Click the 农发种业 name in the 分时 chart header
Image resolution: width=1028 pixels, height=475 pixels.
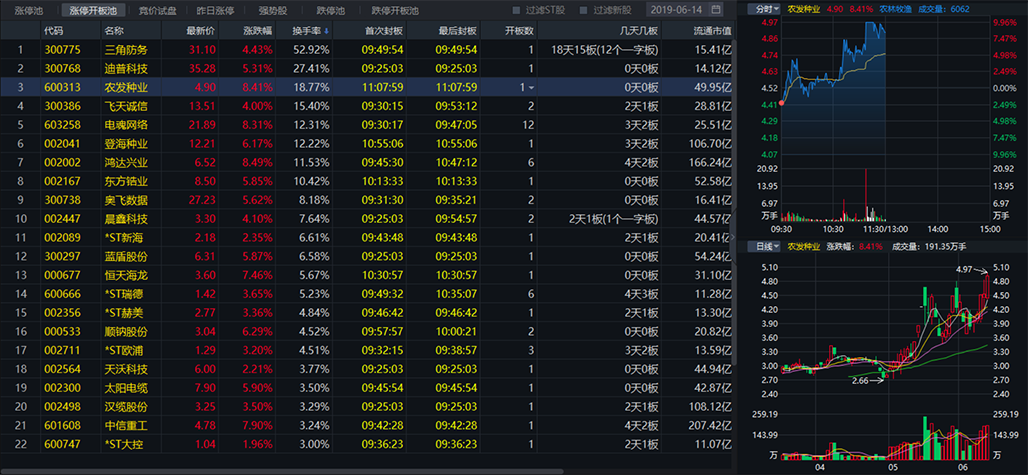tap(802, 9)
